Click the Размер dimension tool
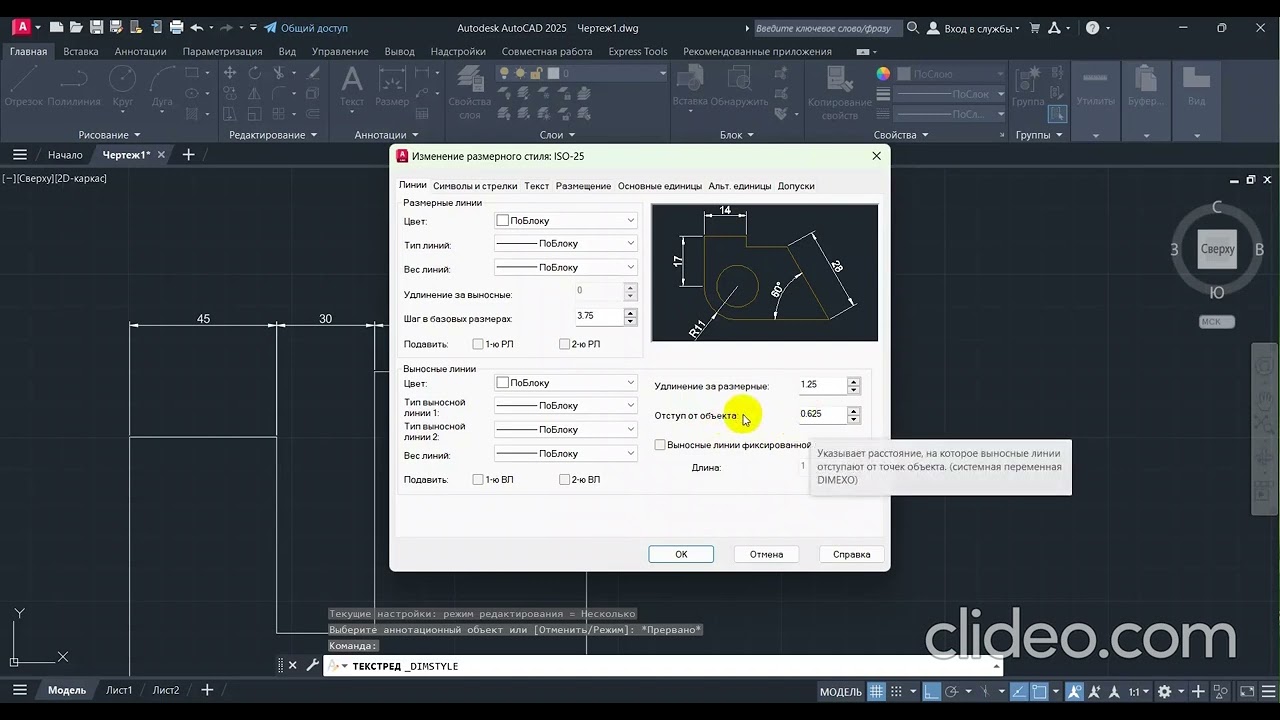 click(392, 86)
